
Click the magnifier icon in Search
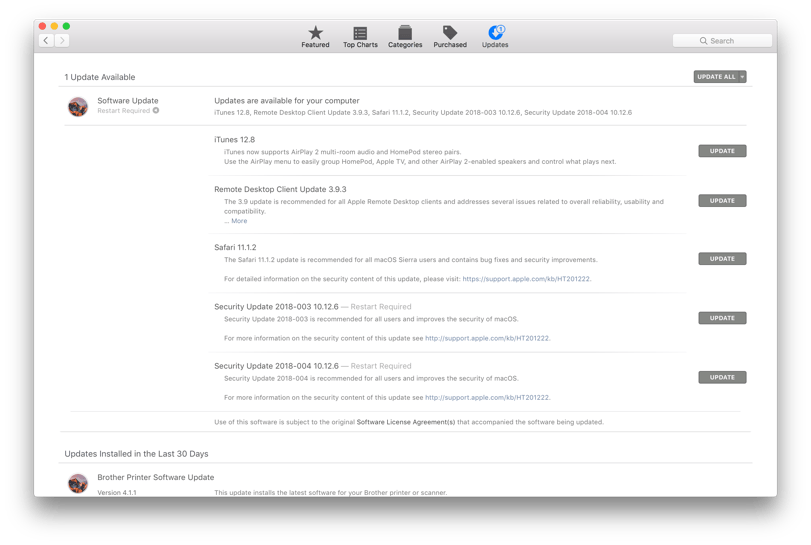(x=703, y=41)
